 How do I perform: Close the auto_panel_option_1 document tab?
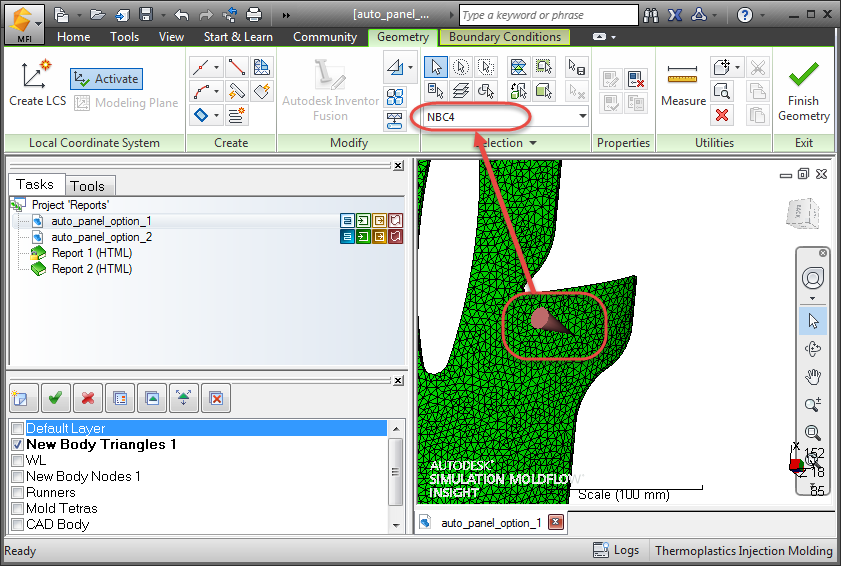(x=556, y=522)
